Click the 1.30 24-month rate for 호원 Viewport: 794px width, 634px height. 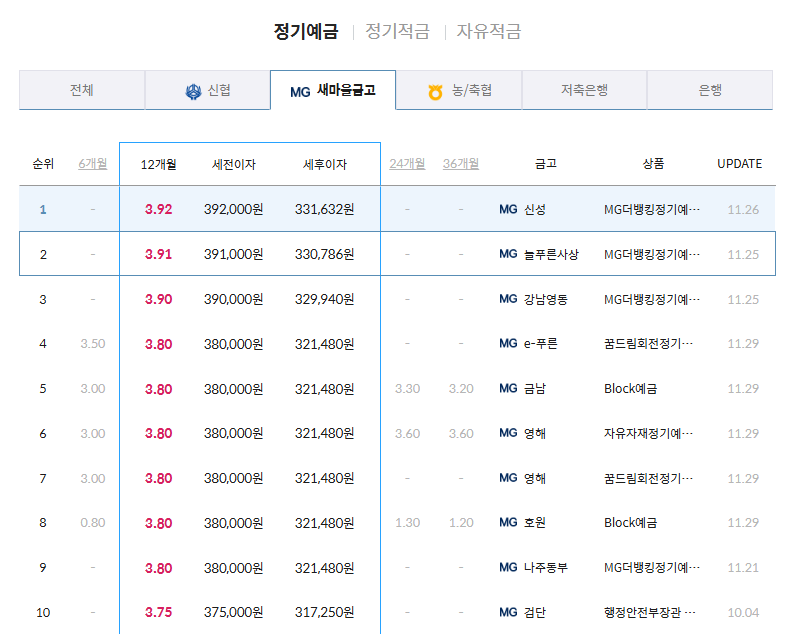[x=407, y=523]
